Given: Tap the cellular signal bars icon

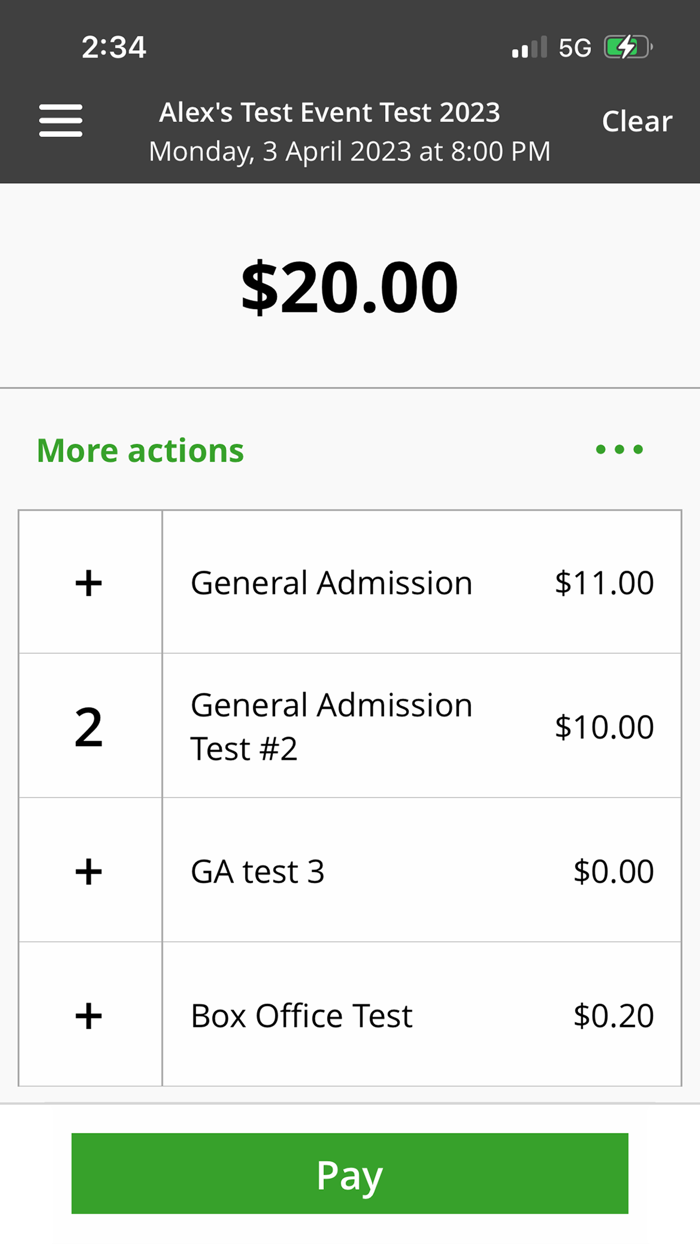Looking at the screenshot, I should click(529, 47).
